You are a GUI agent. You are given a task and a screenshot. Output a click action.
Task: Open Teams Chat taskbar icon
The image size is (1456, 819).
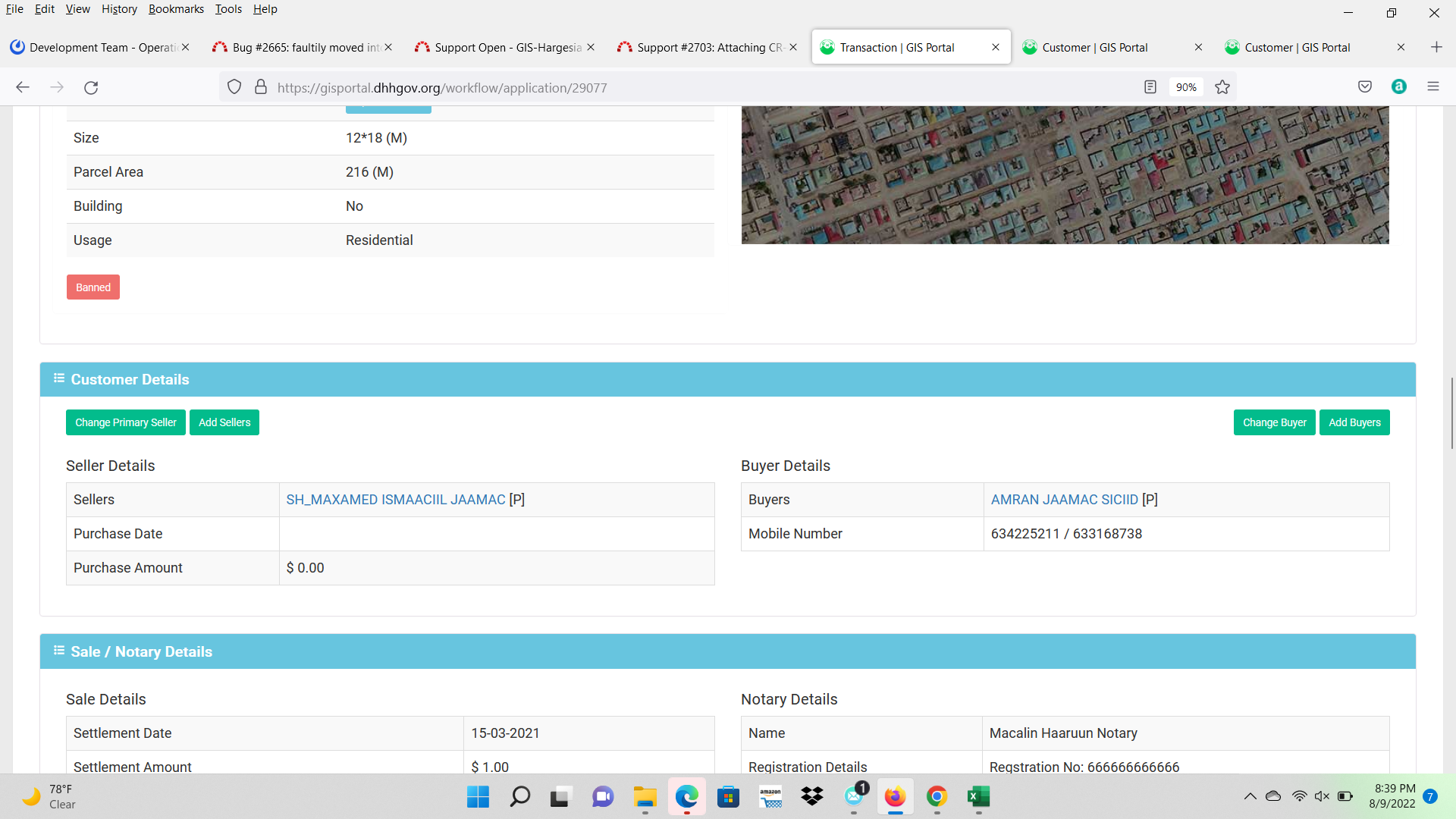pos(603,797)
